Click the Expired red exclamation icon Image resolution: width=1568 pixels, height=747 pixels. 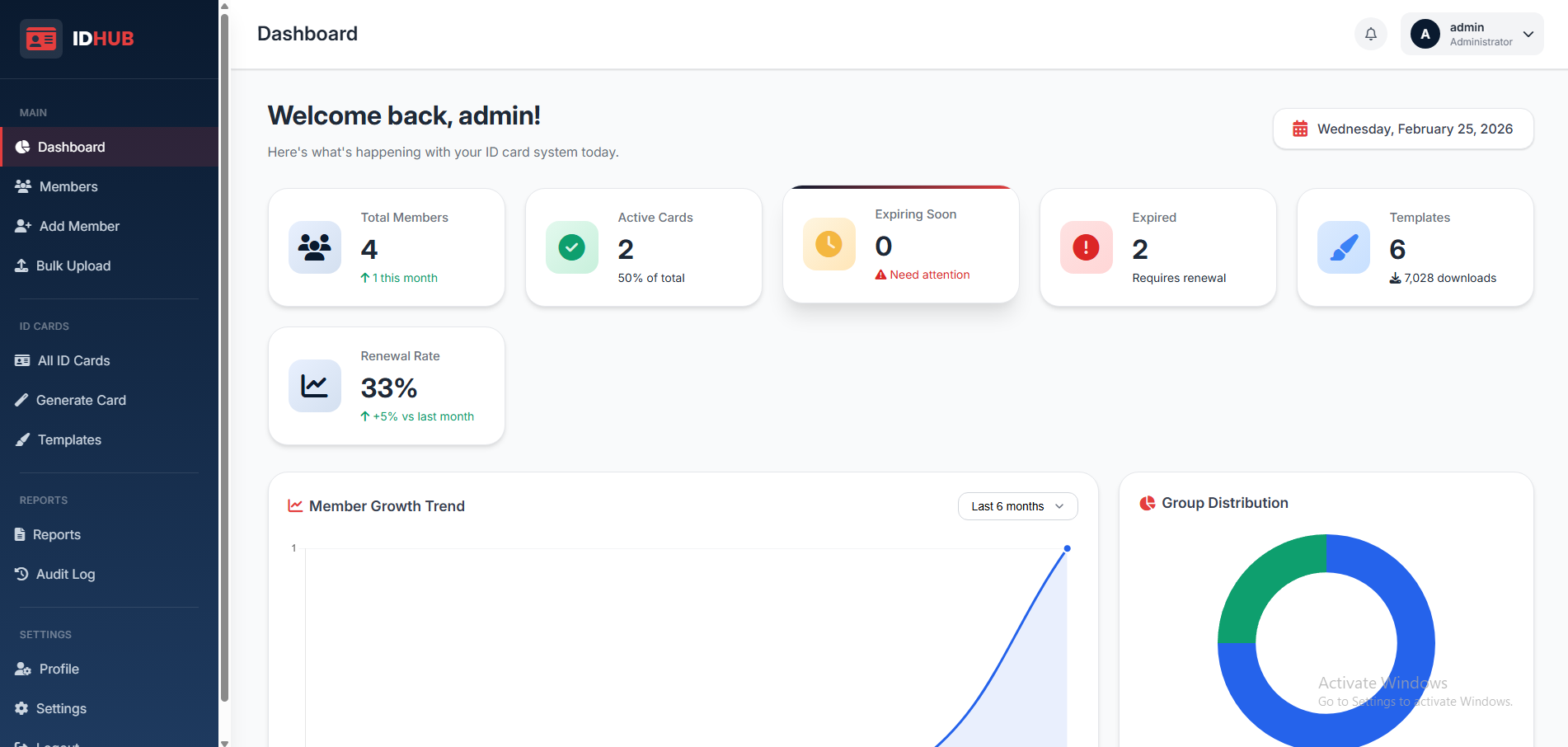1086,247
